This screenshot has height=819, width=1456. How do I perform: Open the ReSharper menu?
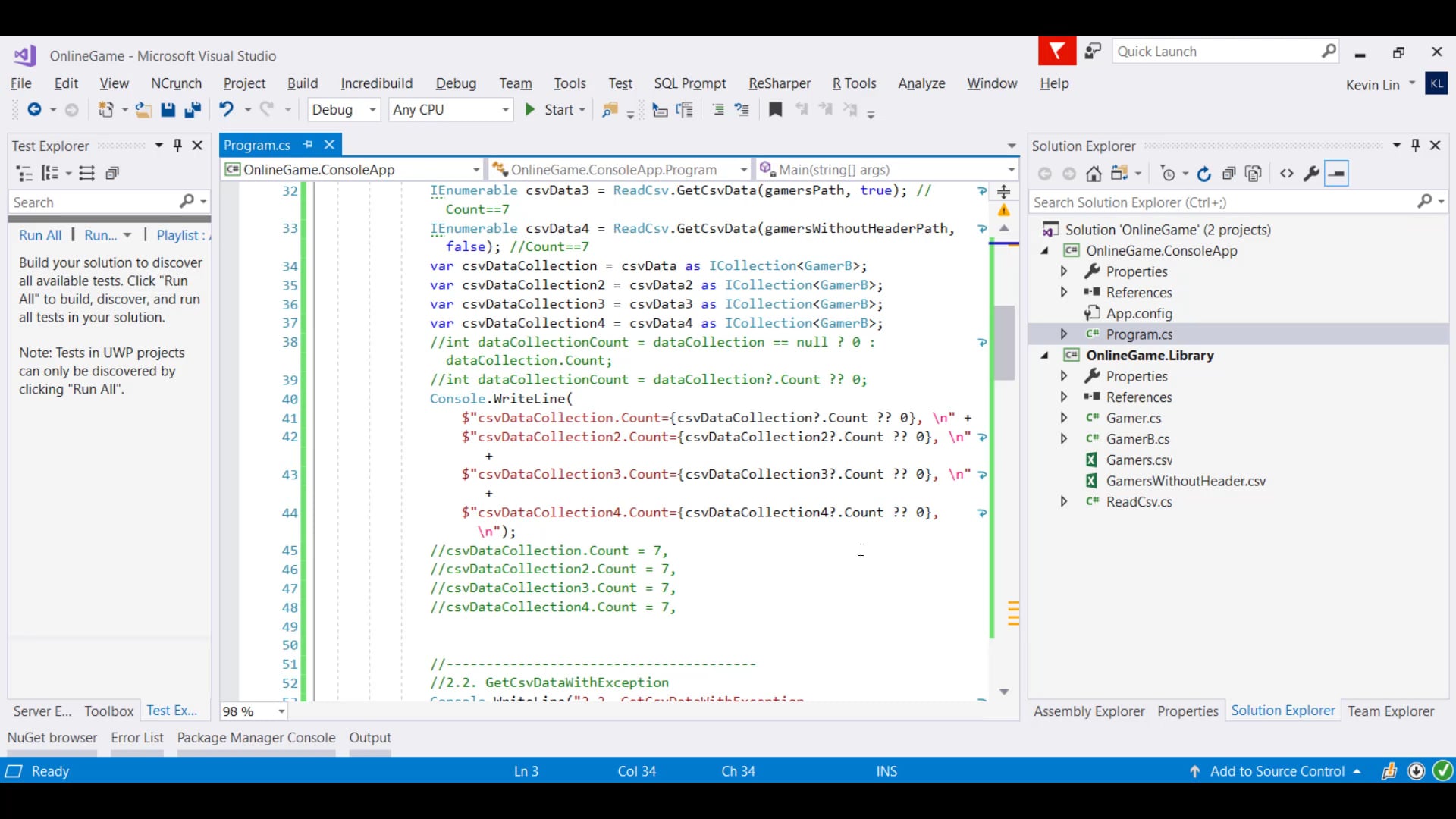point(779,83)
